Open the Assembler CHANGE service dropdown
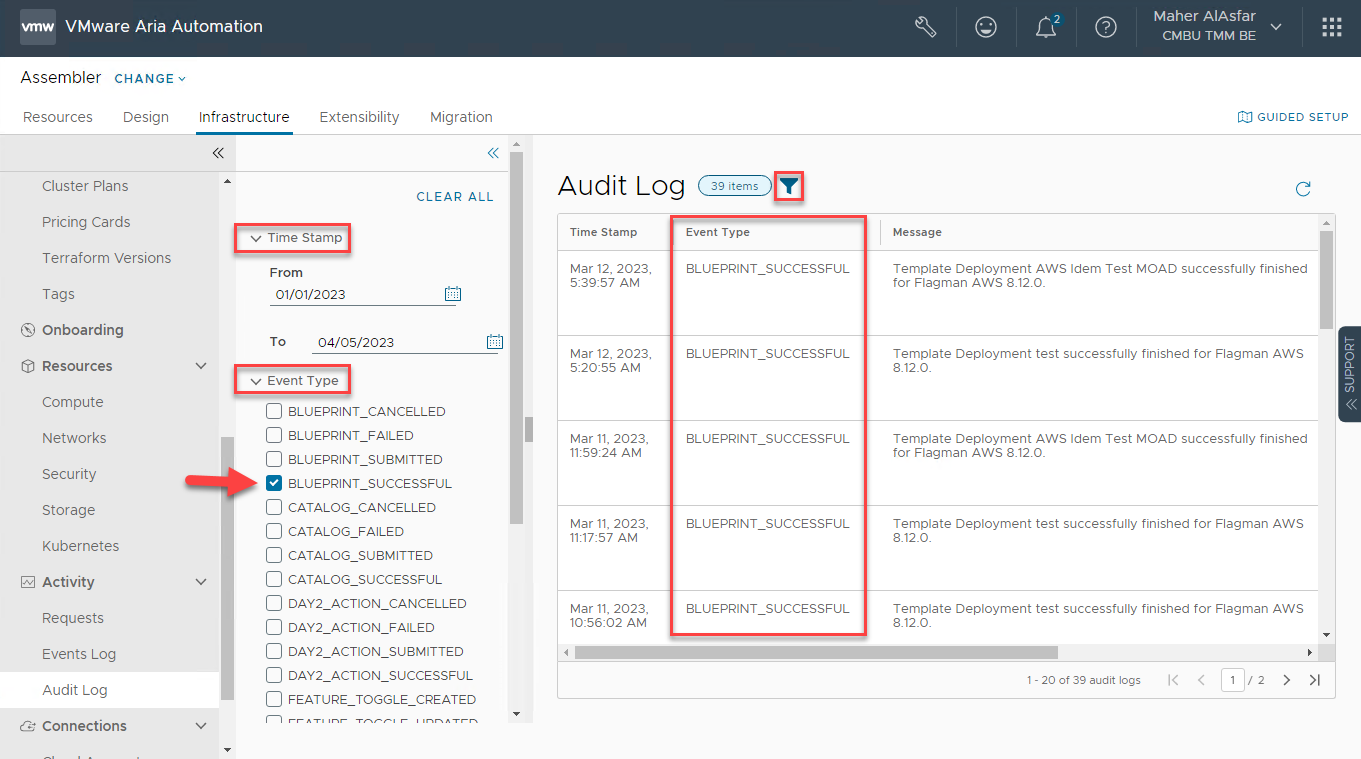This screenshot has width=1361, height=759. tap(150, 79)
